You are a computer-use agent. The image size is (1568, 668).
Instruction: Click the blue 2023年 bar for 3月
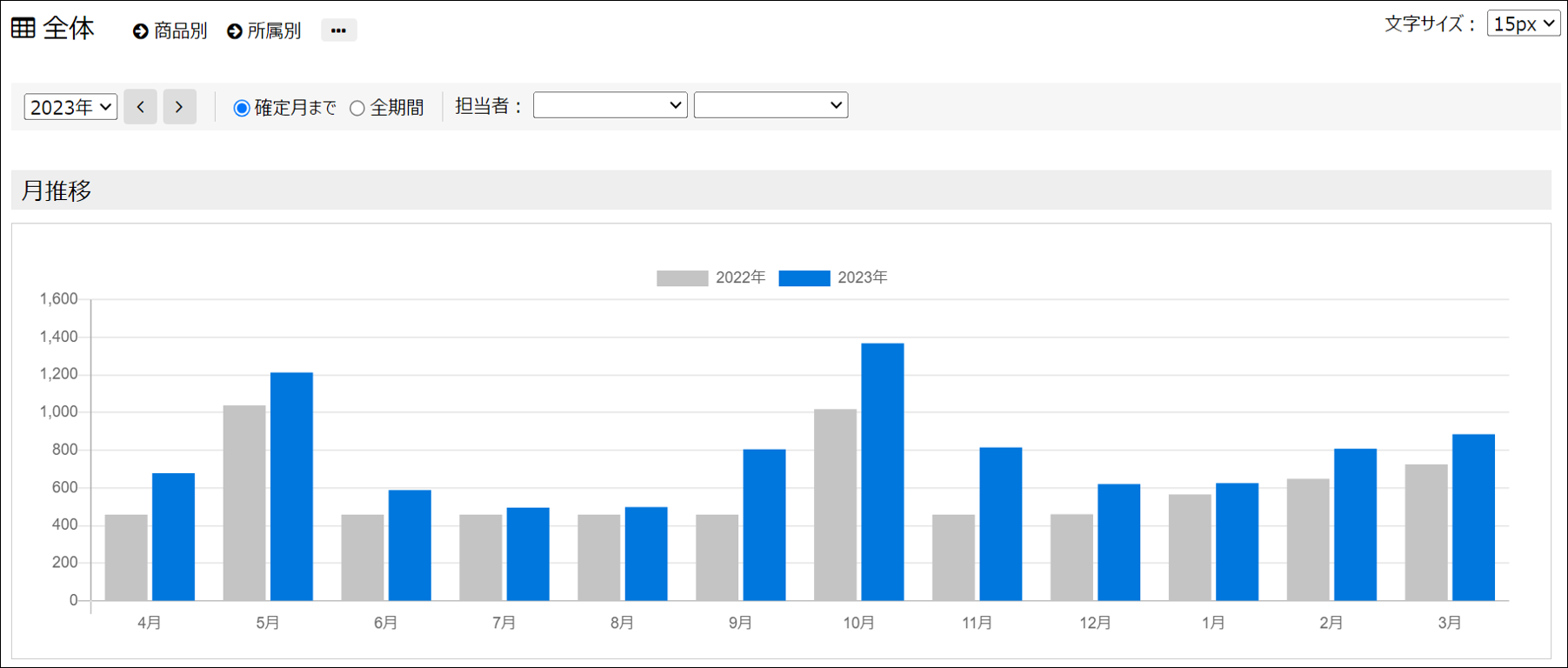pos(1473,518)
